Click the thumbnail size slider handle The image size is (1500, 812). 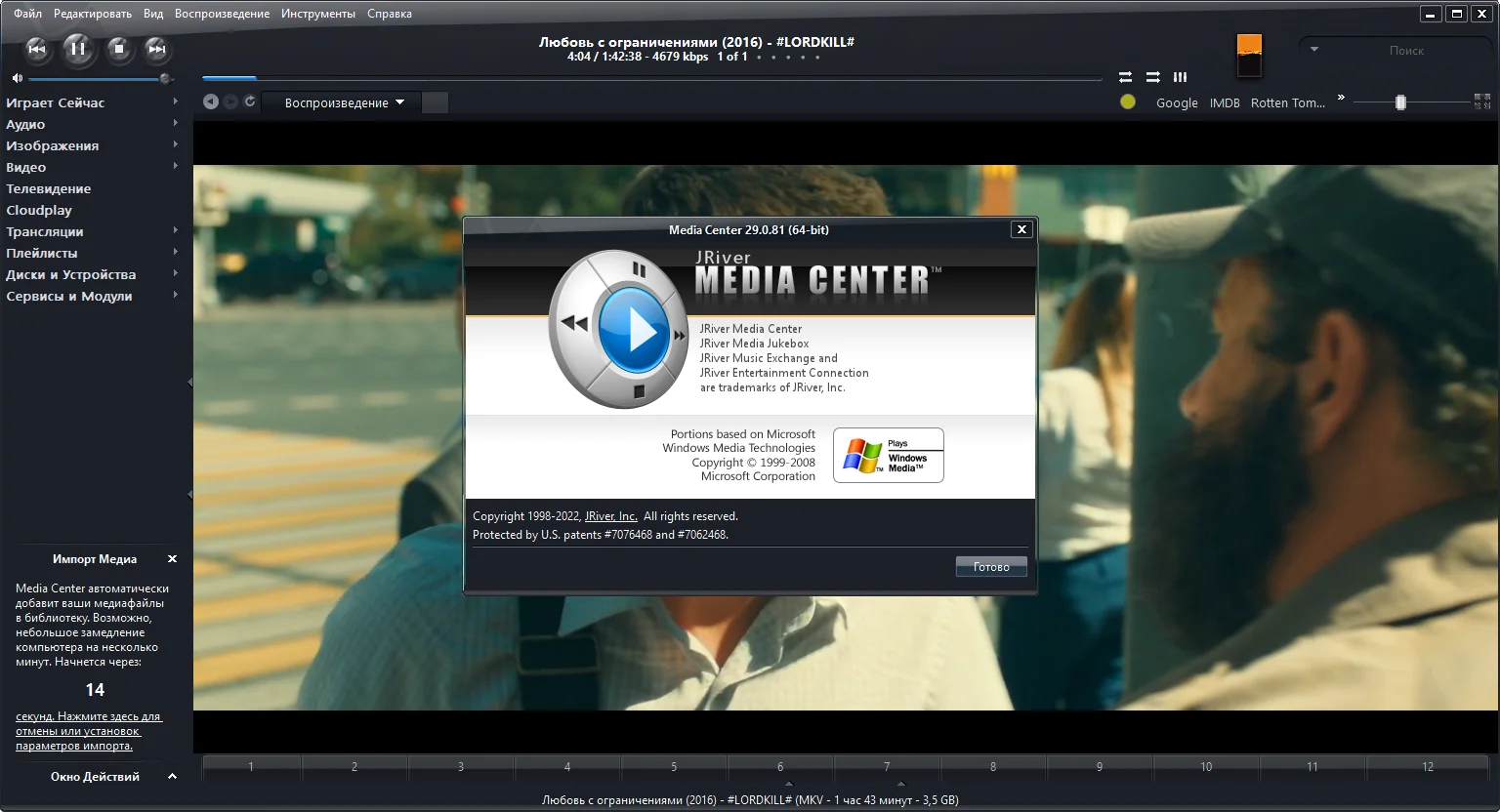pyautogui.click(x=1400, y=101)
